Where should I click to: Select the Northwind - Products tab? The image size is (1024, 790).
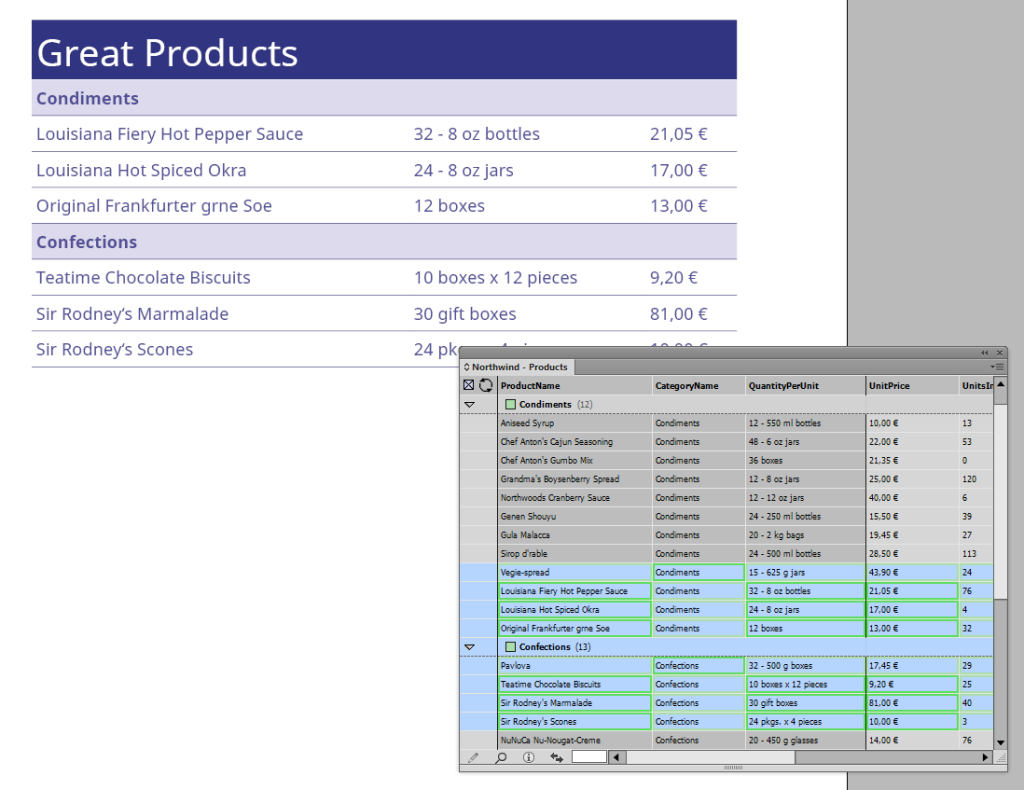coord(516,367)
